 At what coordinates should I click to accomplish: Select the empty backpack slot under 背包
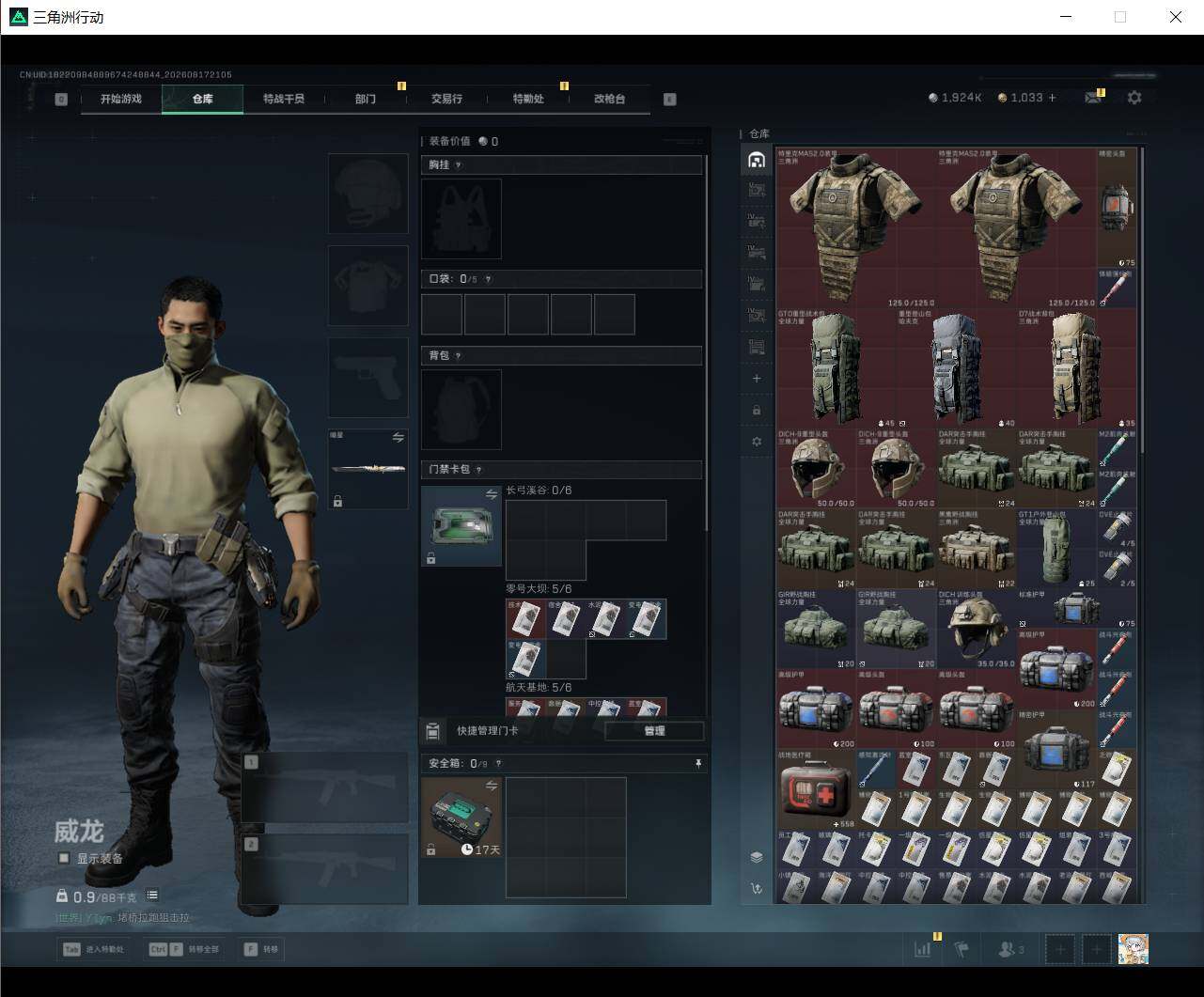pyautogui.click(x=461, y=410)
